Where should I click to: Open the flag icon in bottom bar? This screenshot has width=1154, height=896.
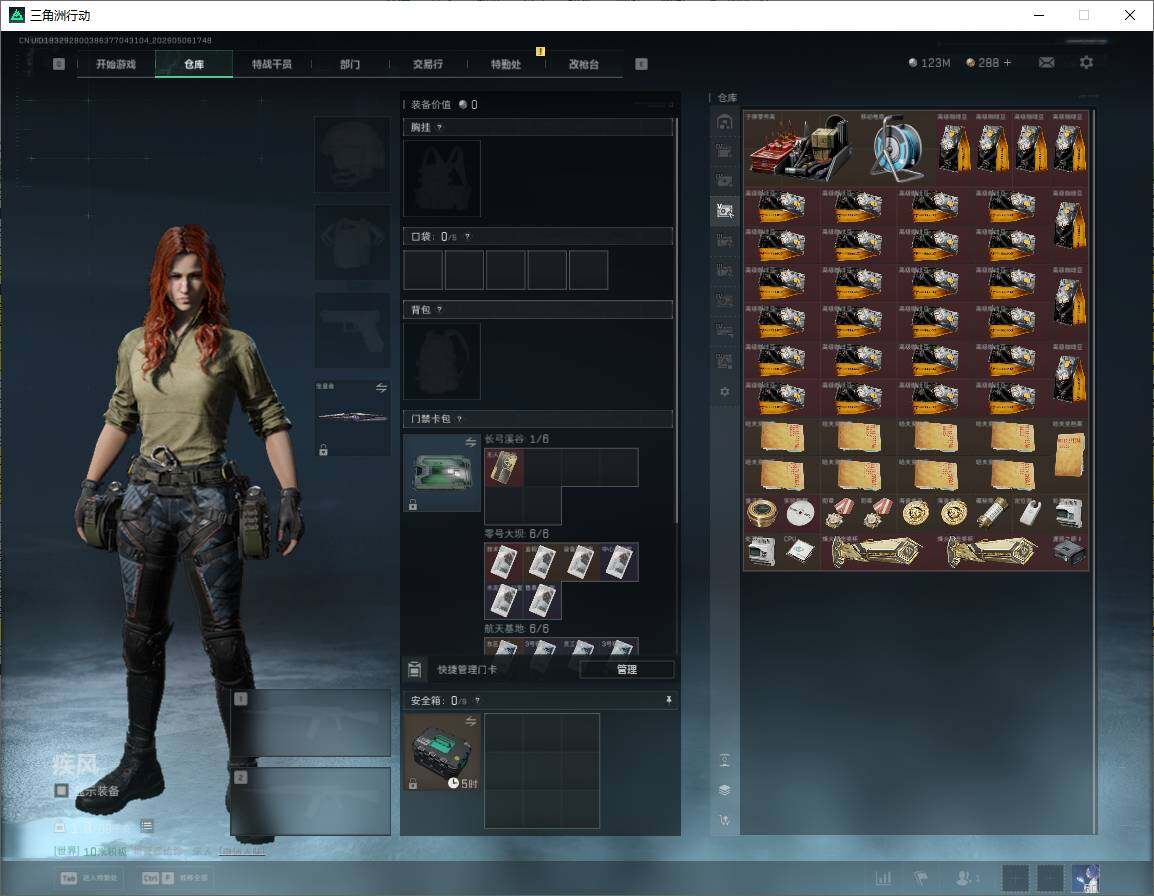pyautogui.click(x=921, y=878)
